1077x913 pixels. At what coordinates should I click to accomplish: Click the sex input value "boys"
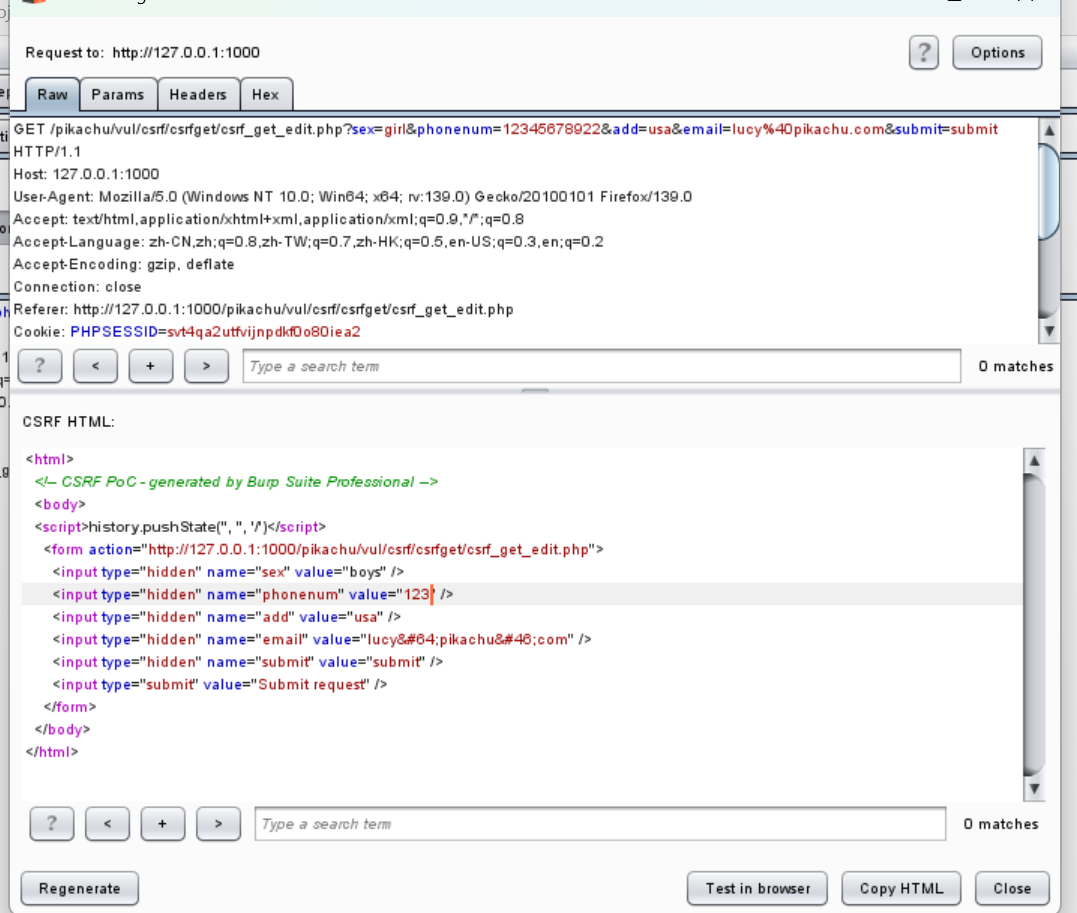(x=365, y=572)
